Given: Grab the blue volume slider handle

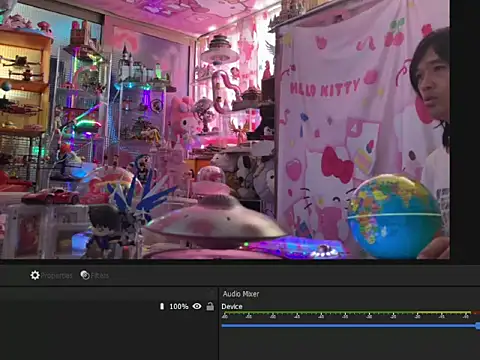Looking at the screenshot, I should click(x=478, y=326).
